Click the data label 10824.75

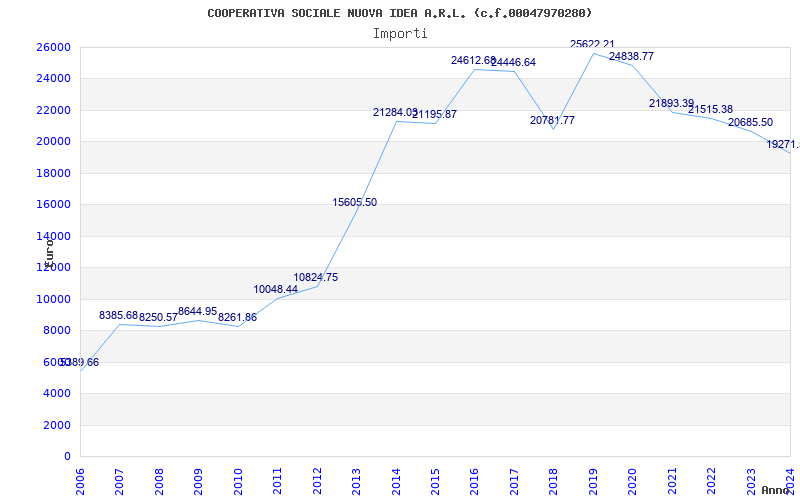tap(315, 278)
